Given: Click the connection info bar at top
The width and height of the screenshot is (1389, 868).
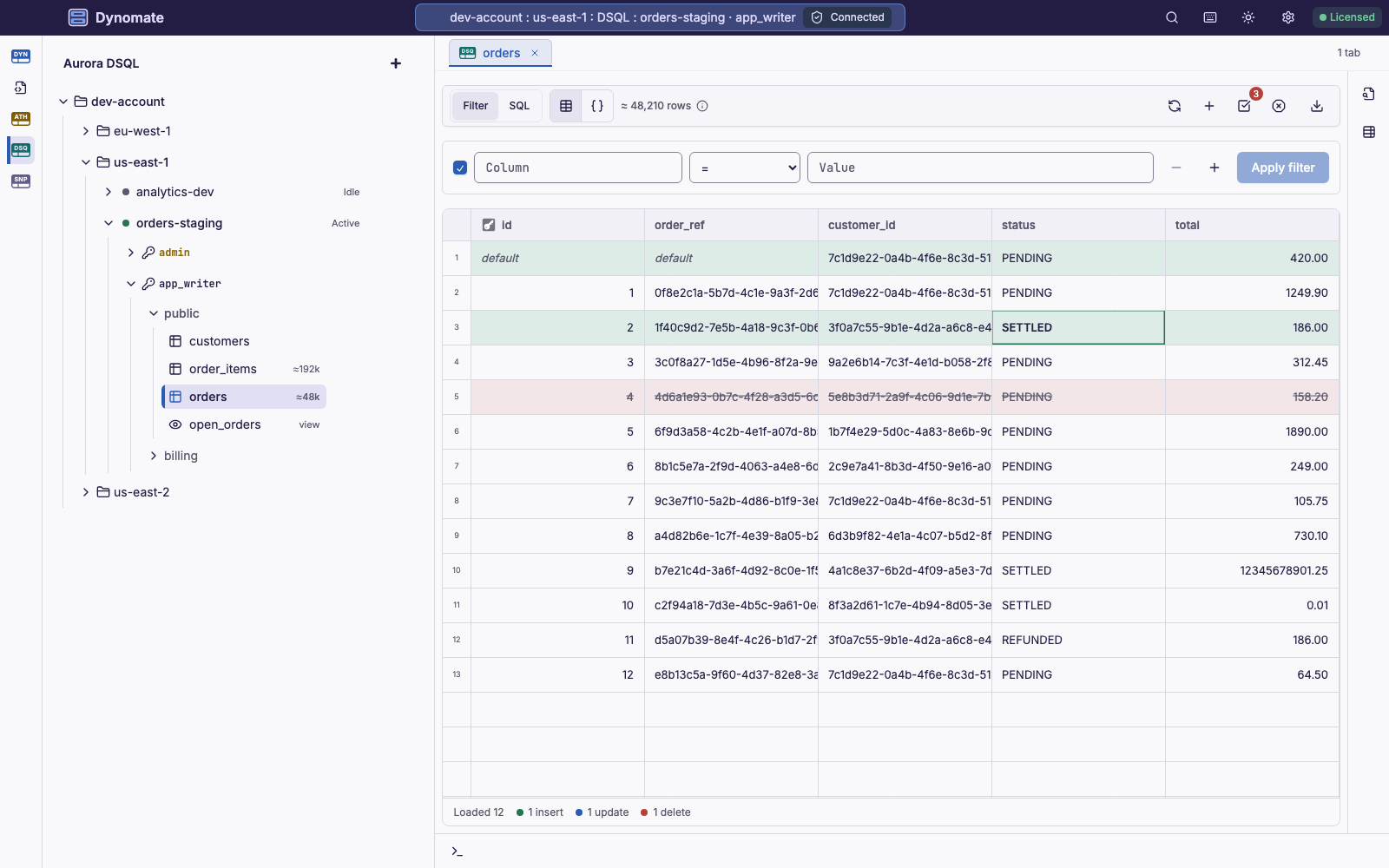Looking at the screenshot, I should [x=660, y=17].
